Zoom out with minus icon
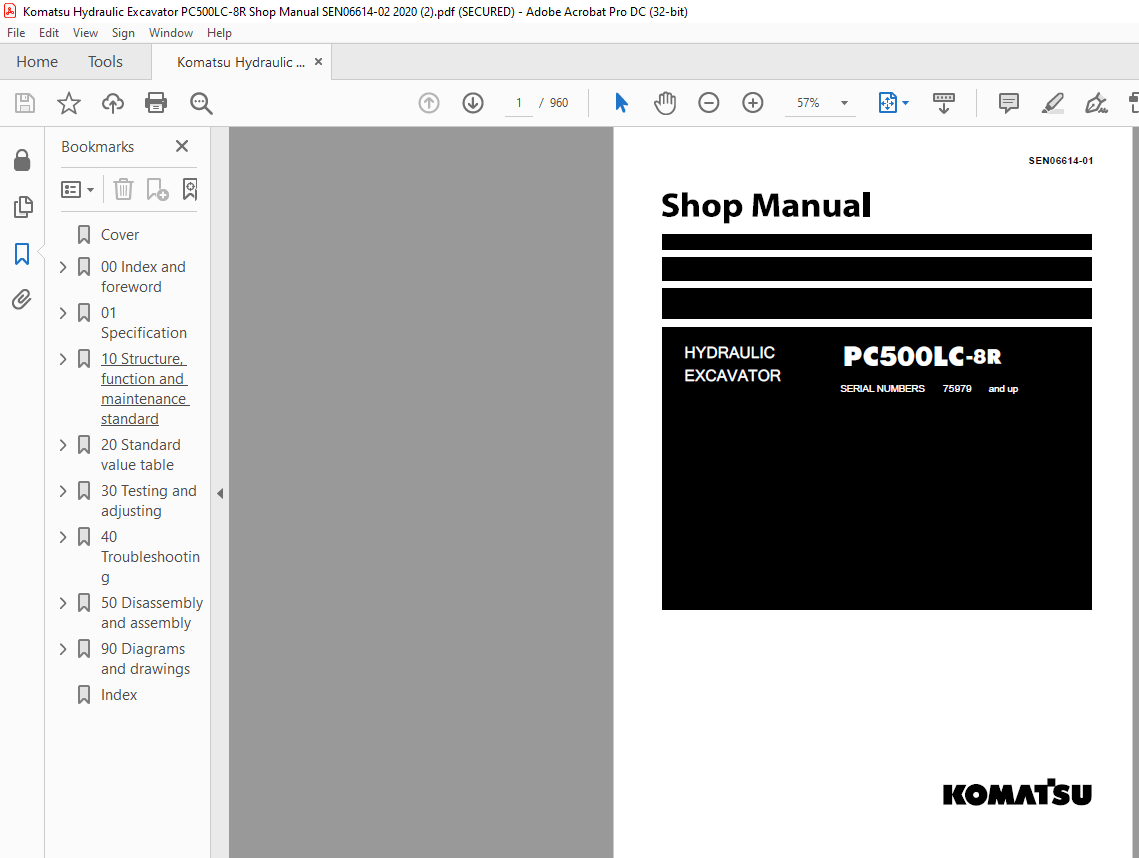The width and height of the screenshot is (1139, 858). coord(709,103)
